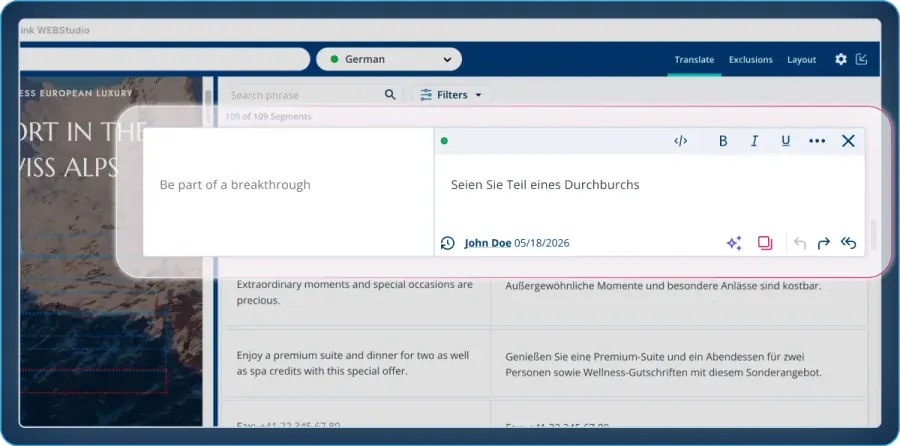Click the collapse panel icon beside settings
Image resolution: width=900 pixels, height=446 pixels.
pos(861,59)
